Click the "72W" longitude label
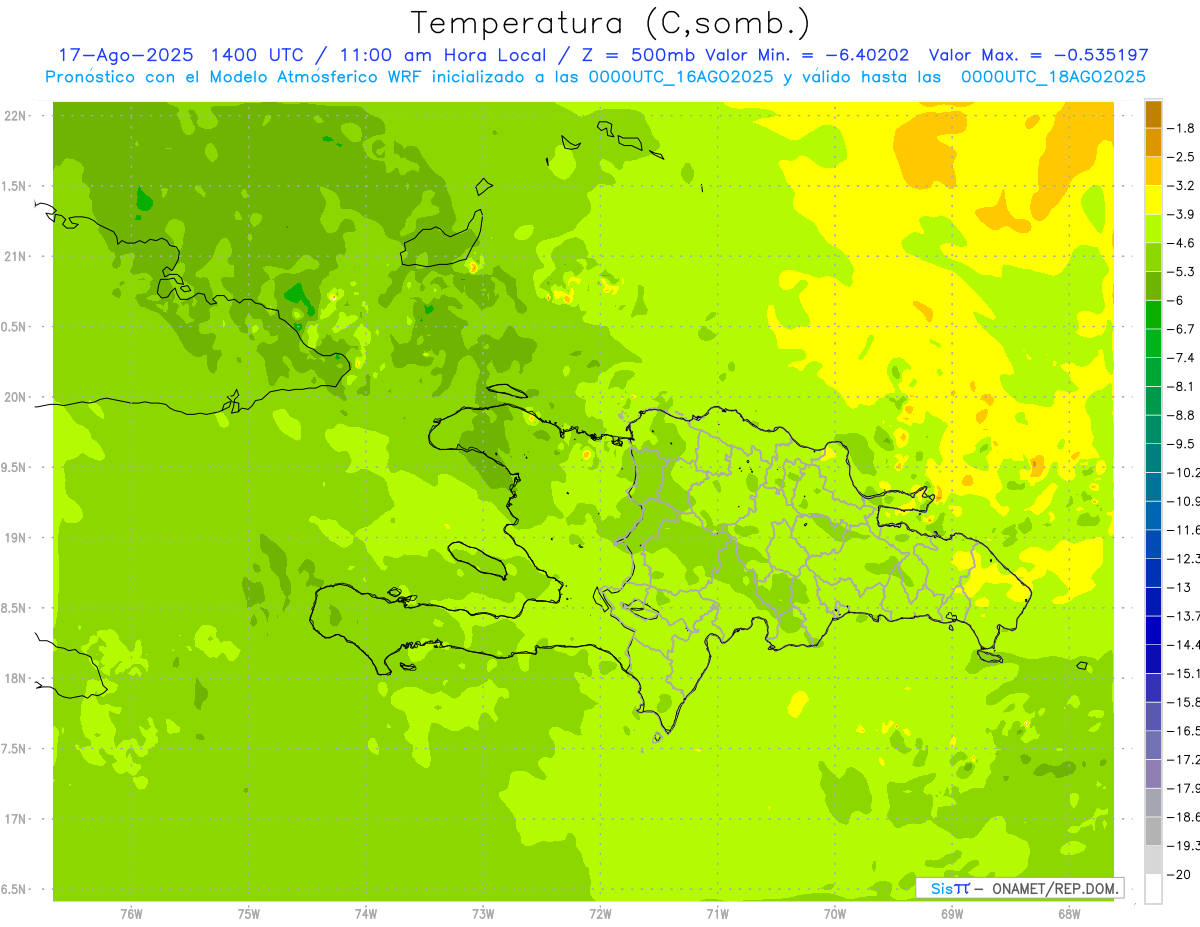Screen dimensions: 1200x927 click(600, 914)
